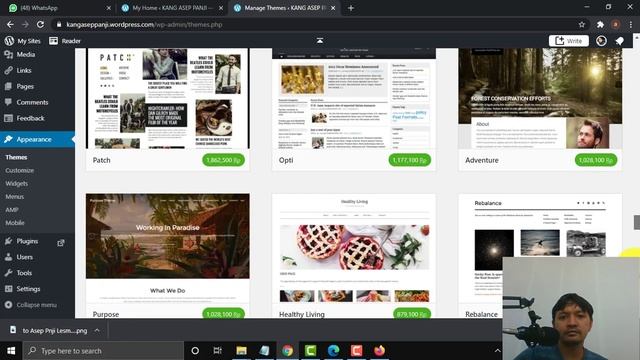Viewport: 640px width, 360px height.
Task: Open the browser extensions puzzle icon
Action: pyautogui.click(x=600, y=24)
